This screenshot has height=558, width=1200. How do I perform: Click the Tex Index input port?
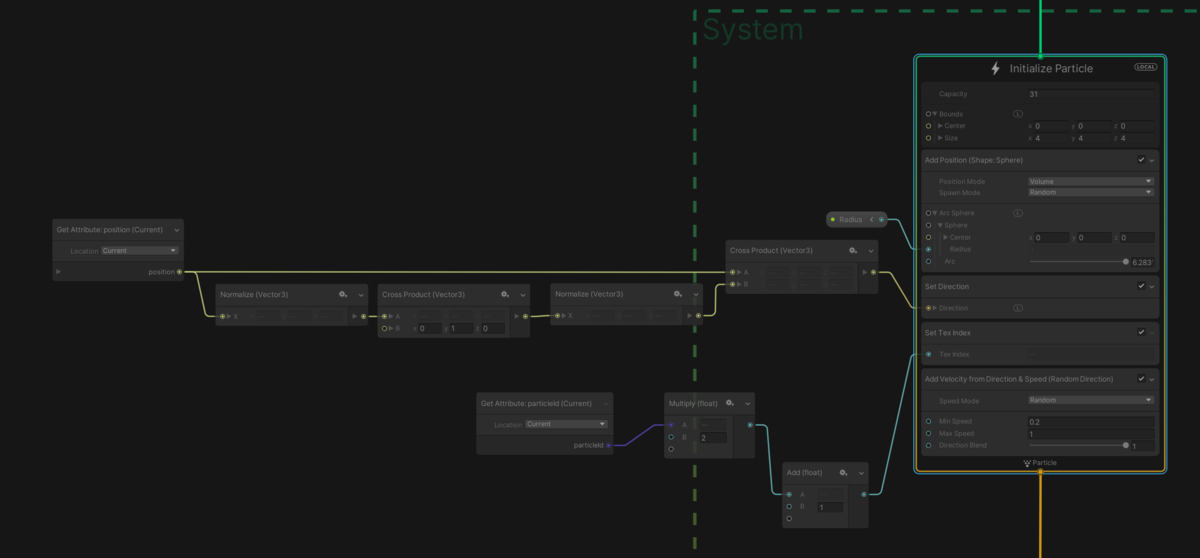(929, 354)
